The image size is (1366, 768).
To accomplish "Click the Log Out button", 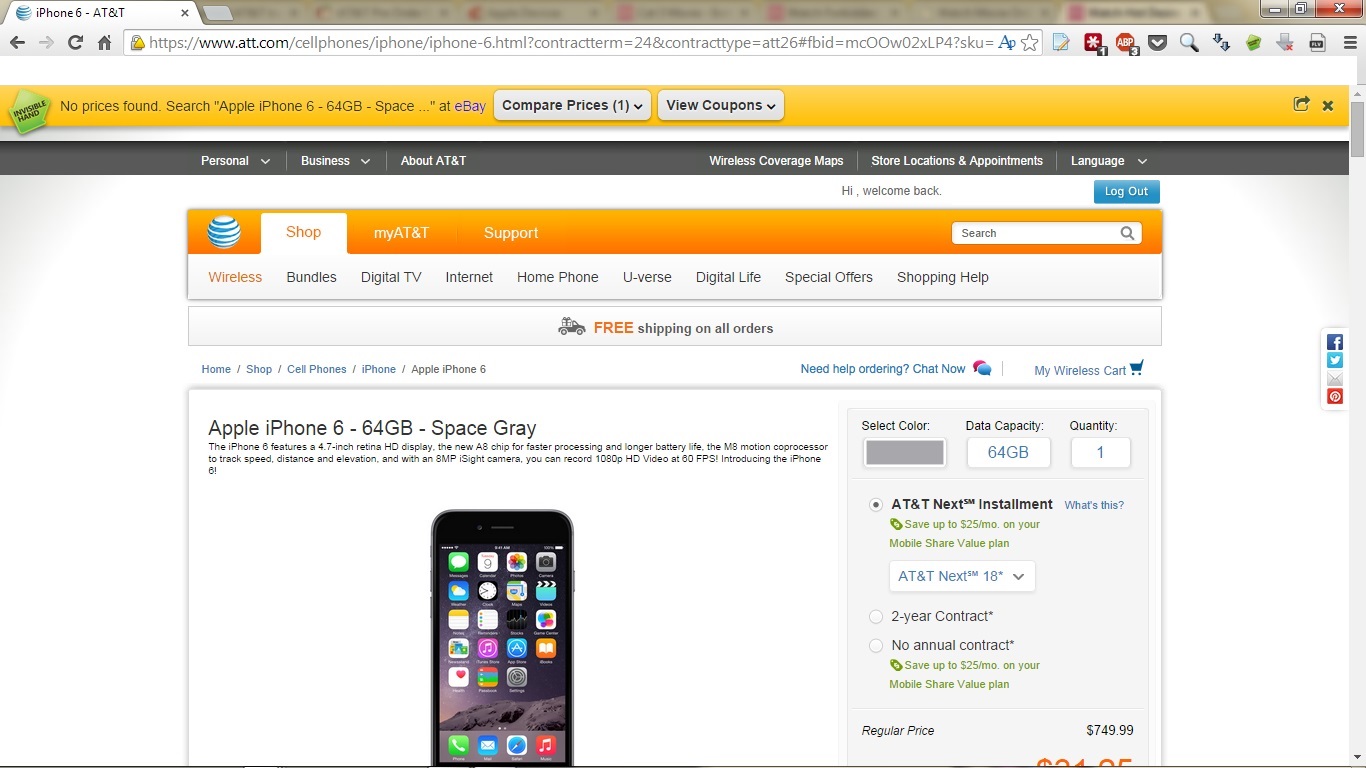I will pos(1127,191).
